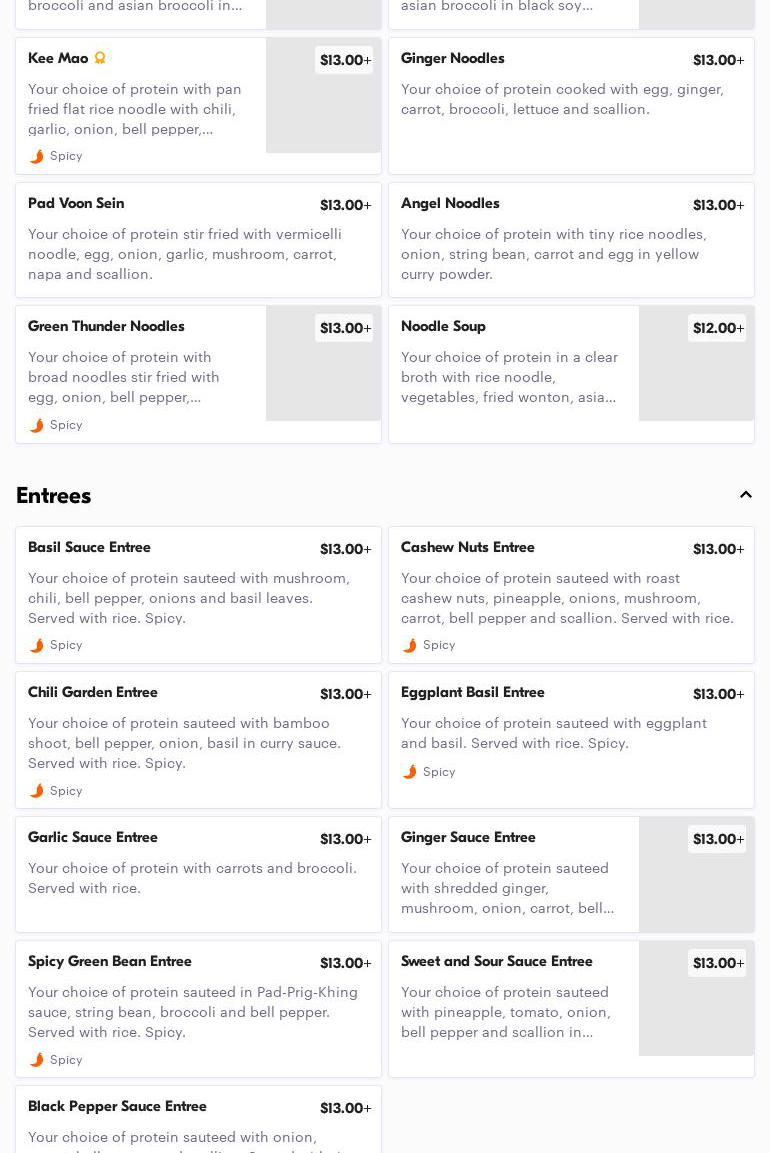
Task: Click spicy icon on Chili Garden Entree
Action: [36, 790]
